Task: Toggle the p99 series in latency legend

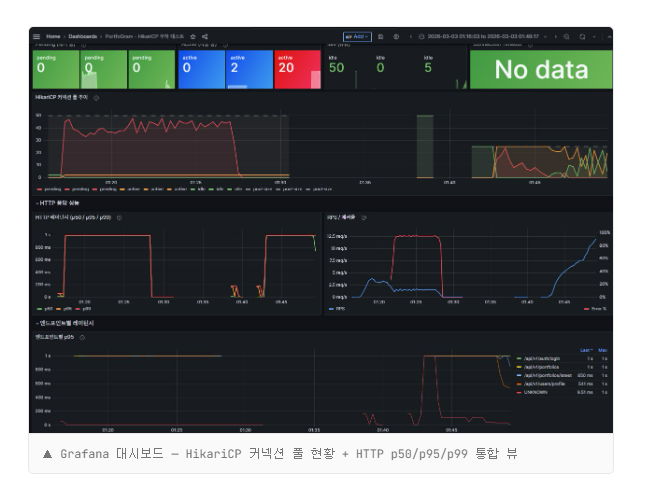Action: tap(83, 309)
